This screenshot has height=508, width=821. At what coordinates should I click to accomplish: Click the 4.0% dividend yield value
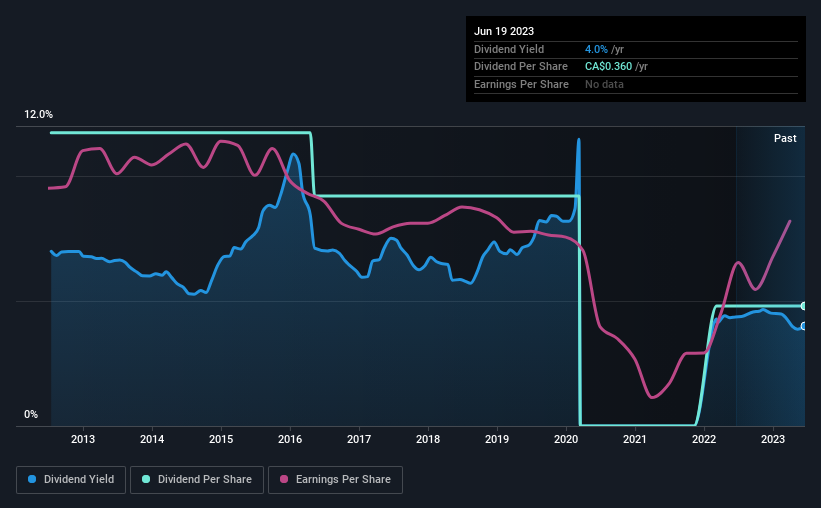596,49
